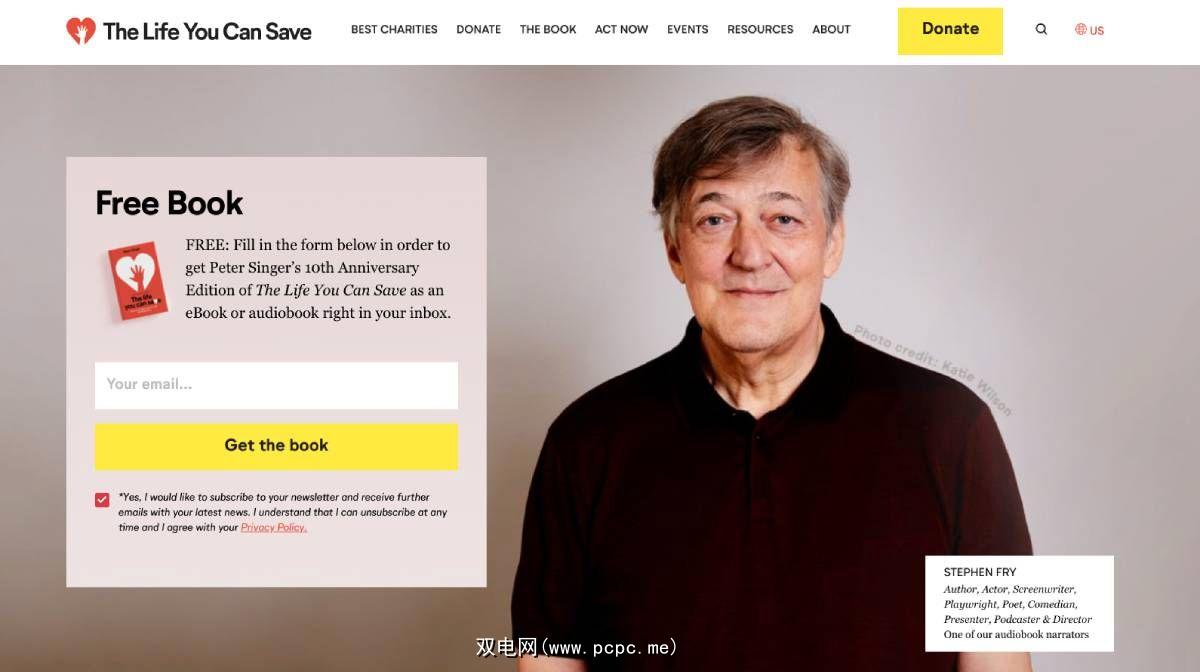The height and width of the screenshot is (672, 1200).
Task: Open the About menu
Action: tap(831, 30)
